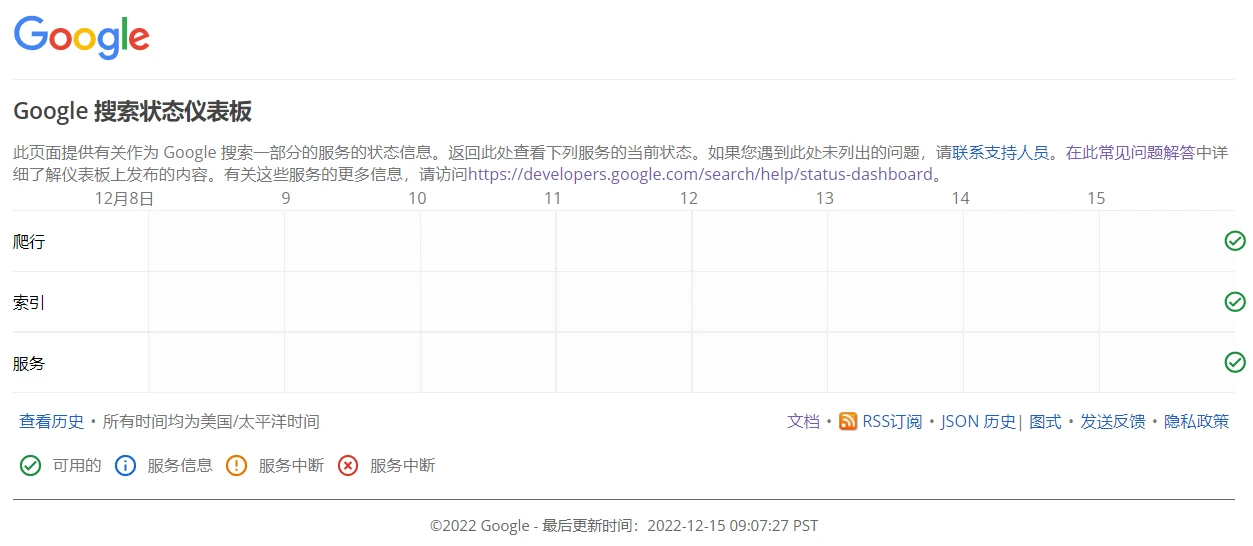Screen dimensions: 1253x546
Task: Click the orange RSS feed icon
Action: pyautogui.click(x=848, y=422)
